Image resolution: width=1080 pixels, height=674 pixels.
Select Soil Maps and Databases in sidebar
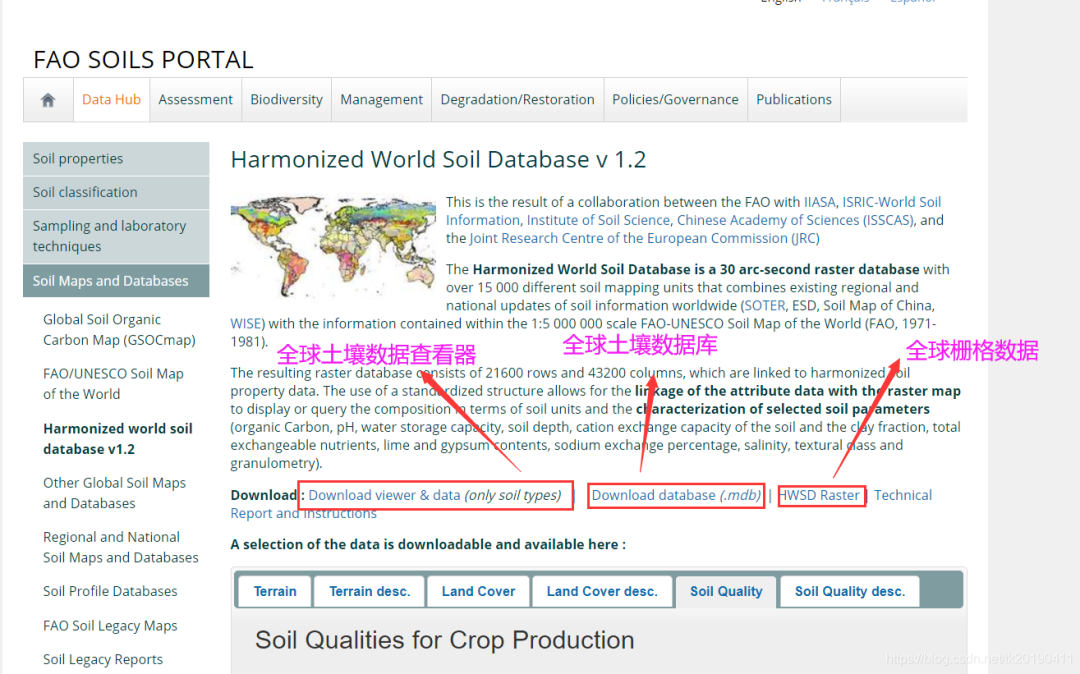(111, 280)
